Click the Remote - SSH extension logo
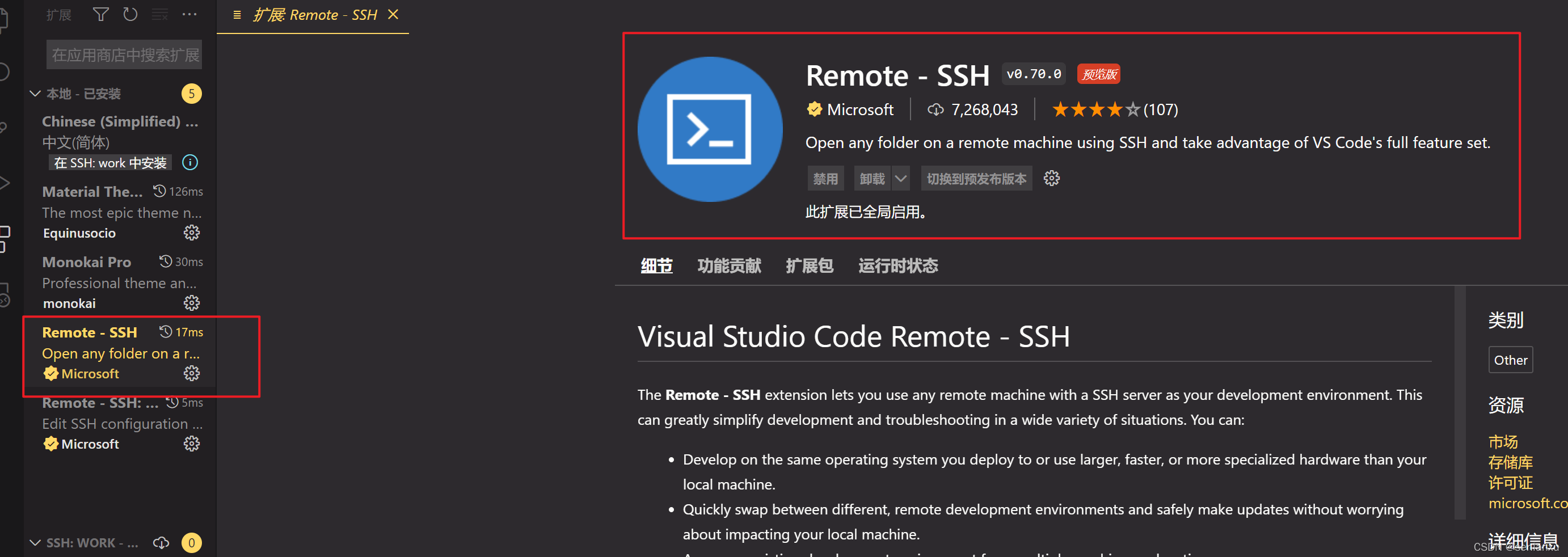Screen dimensions: 1568x557 710,129
